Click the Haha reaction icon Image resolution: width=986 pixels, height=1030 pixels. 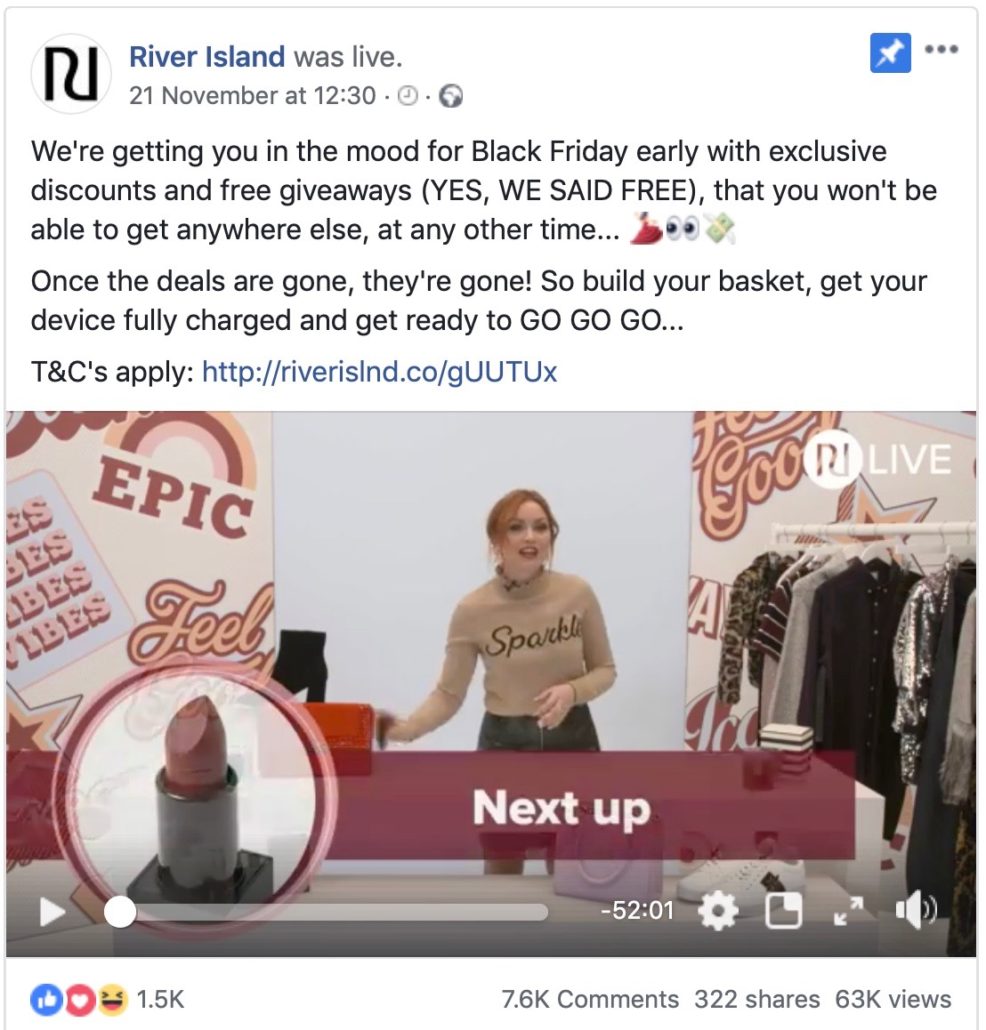pyautogui.click(x=113, y=1000)
